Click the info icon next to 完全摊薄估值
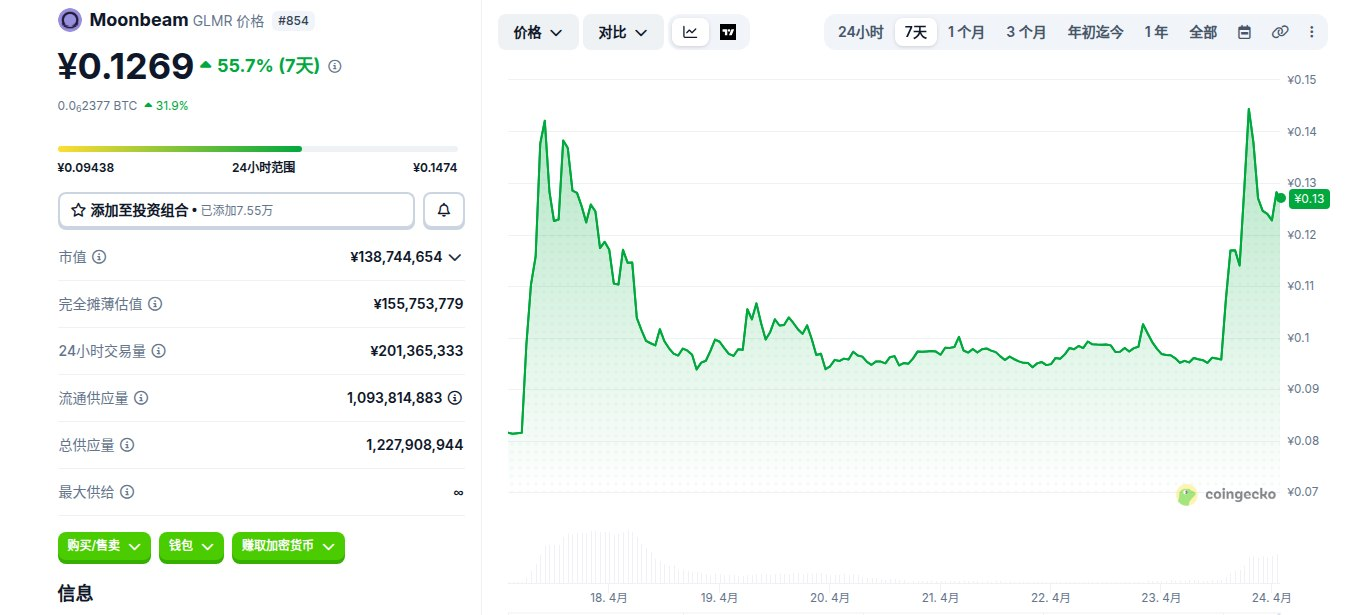This screenshot has height=615, width=1360. point(155,304)
